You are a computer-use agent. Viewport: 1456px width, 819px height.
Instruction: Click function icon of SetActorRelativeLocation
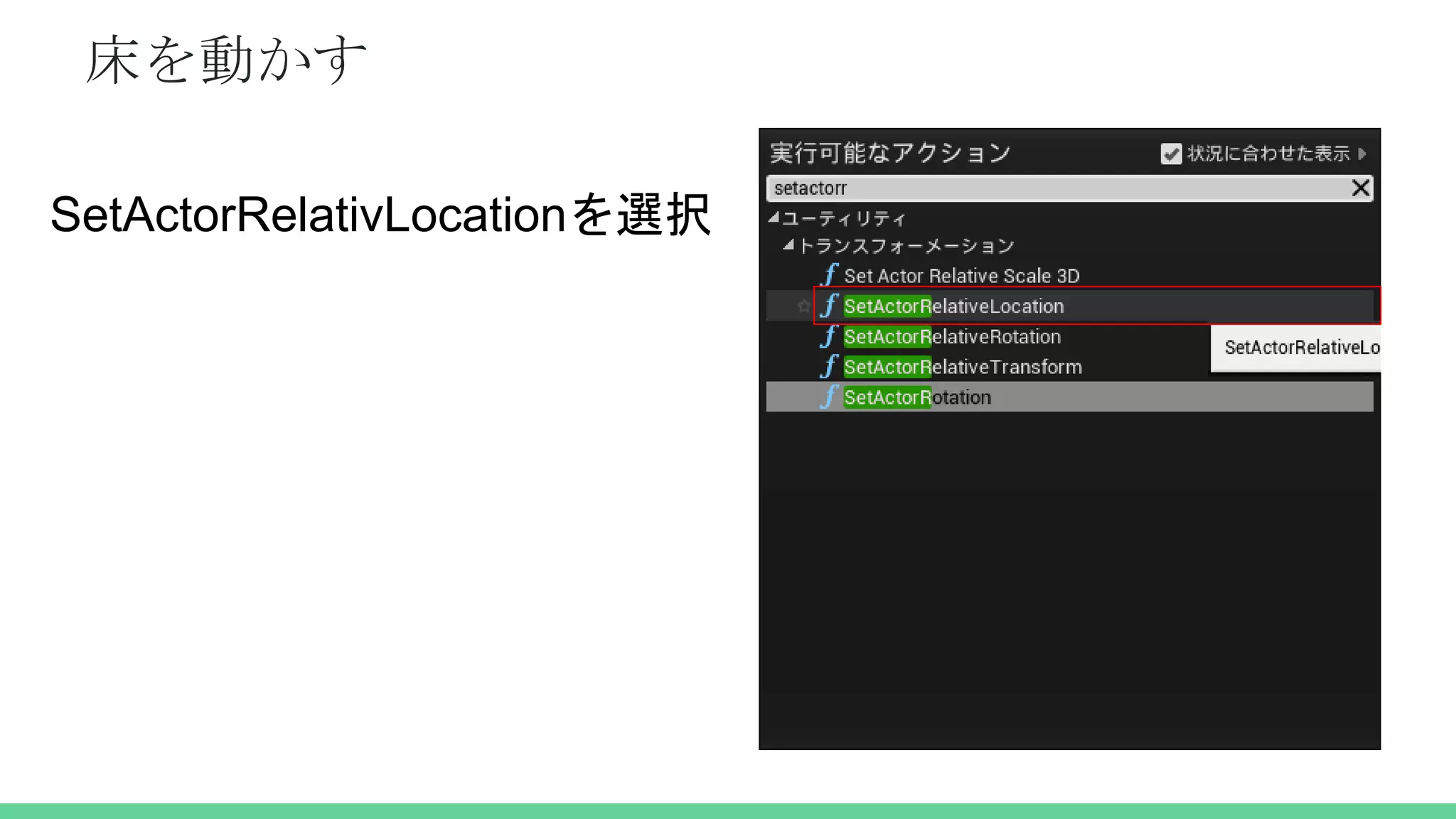coord(829,306)
